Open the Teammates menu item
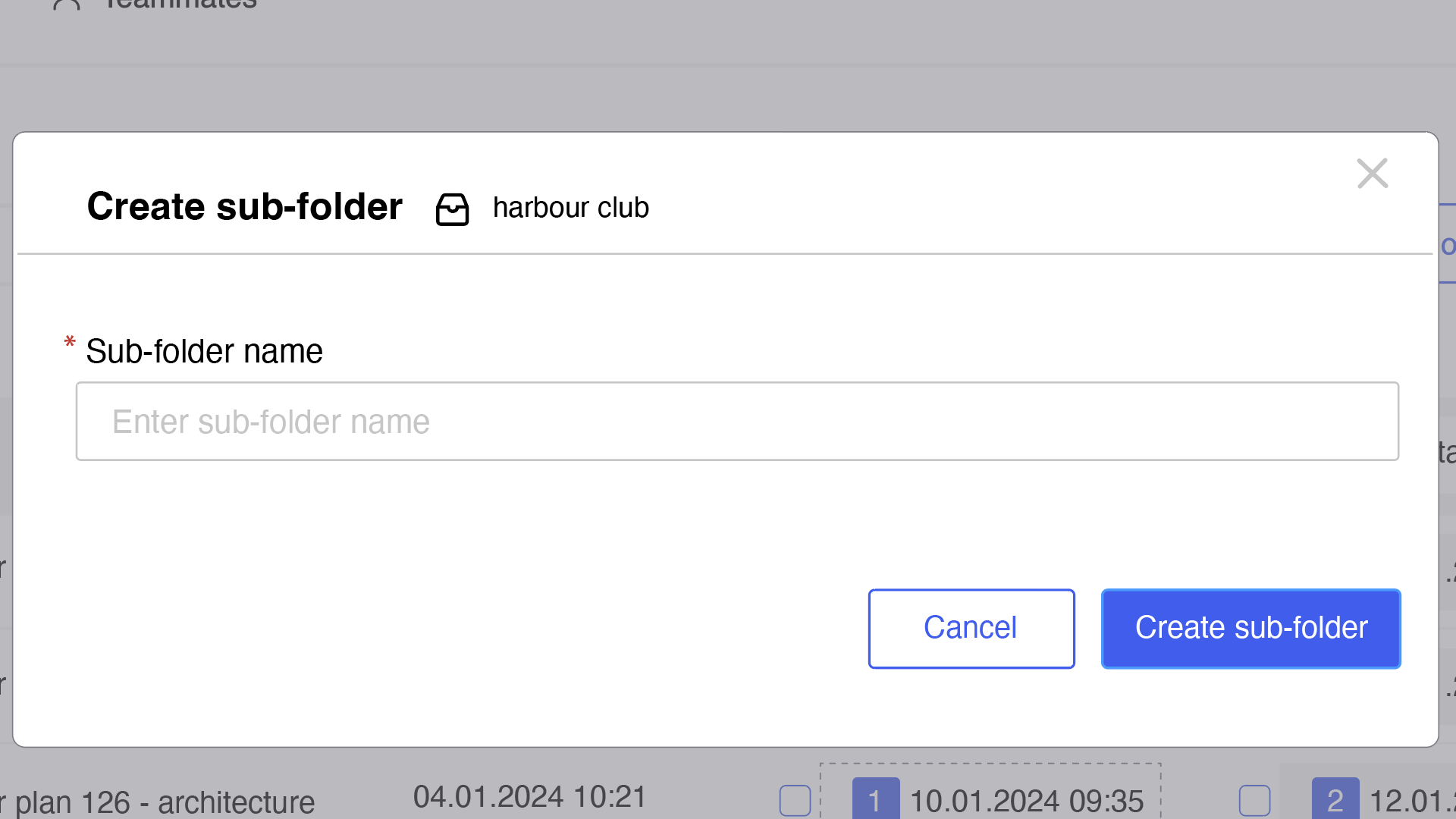Image resolution: width=1456 pixels, height=819 pixels. (x=180, y=5)
